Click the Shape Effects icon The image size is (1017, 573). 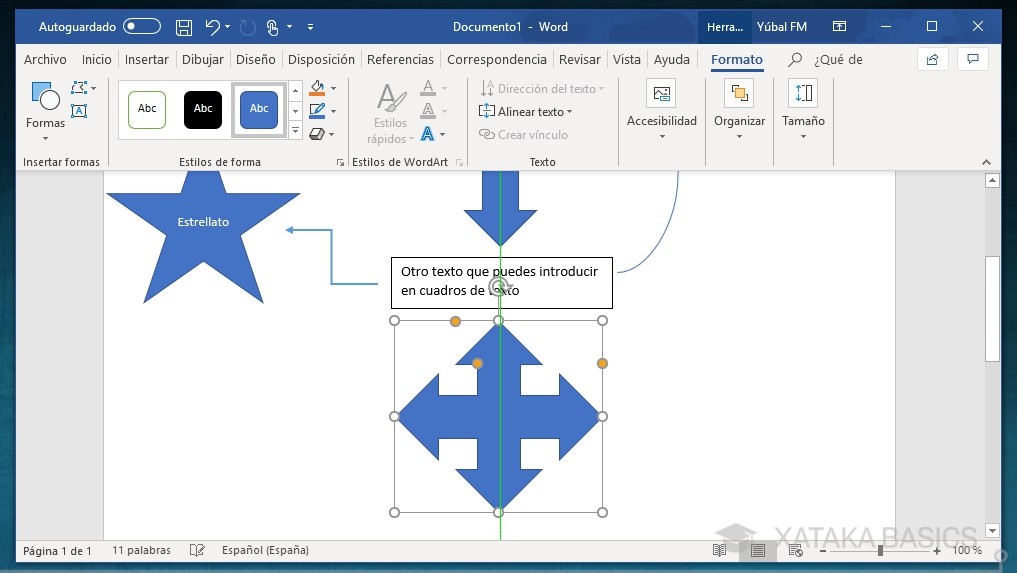click(317, 134)
